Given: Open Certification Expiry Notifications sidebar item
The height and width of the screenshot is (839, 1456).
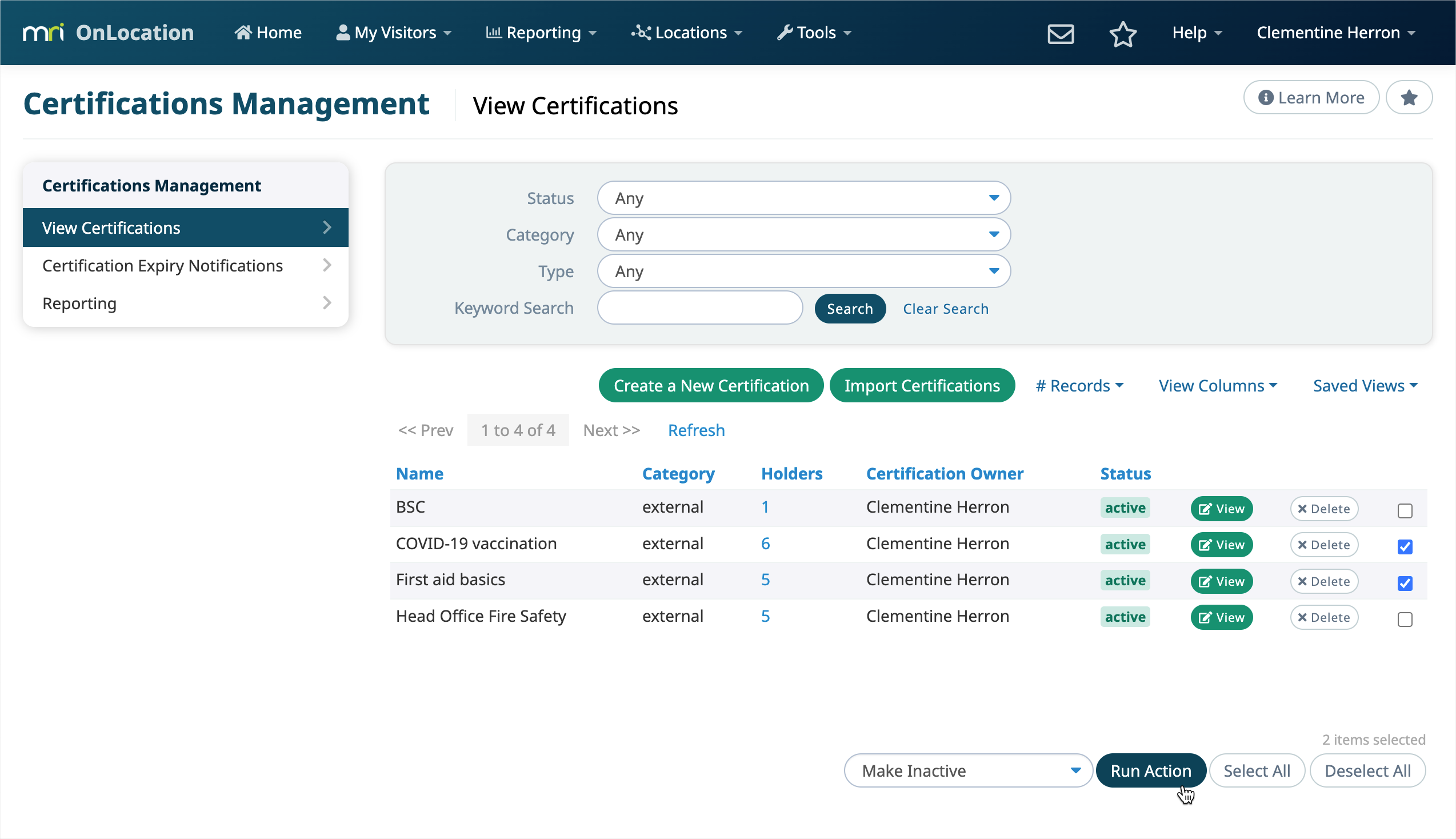Looking at the screenshot, I should click(186, 266).
